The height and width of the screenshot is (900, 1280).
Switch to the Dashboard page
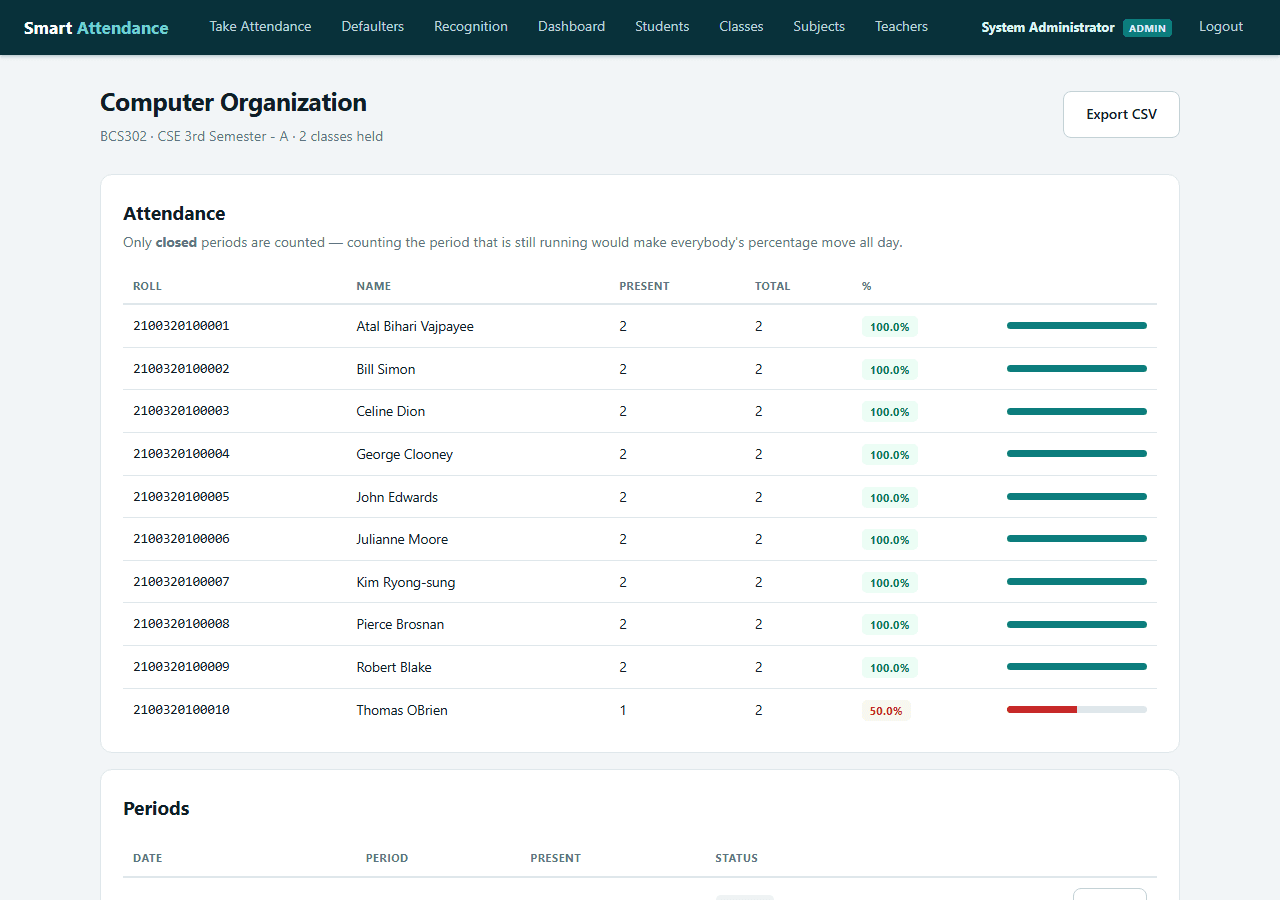click(571, 27)
